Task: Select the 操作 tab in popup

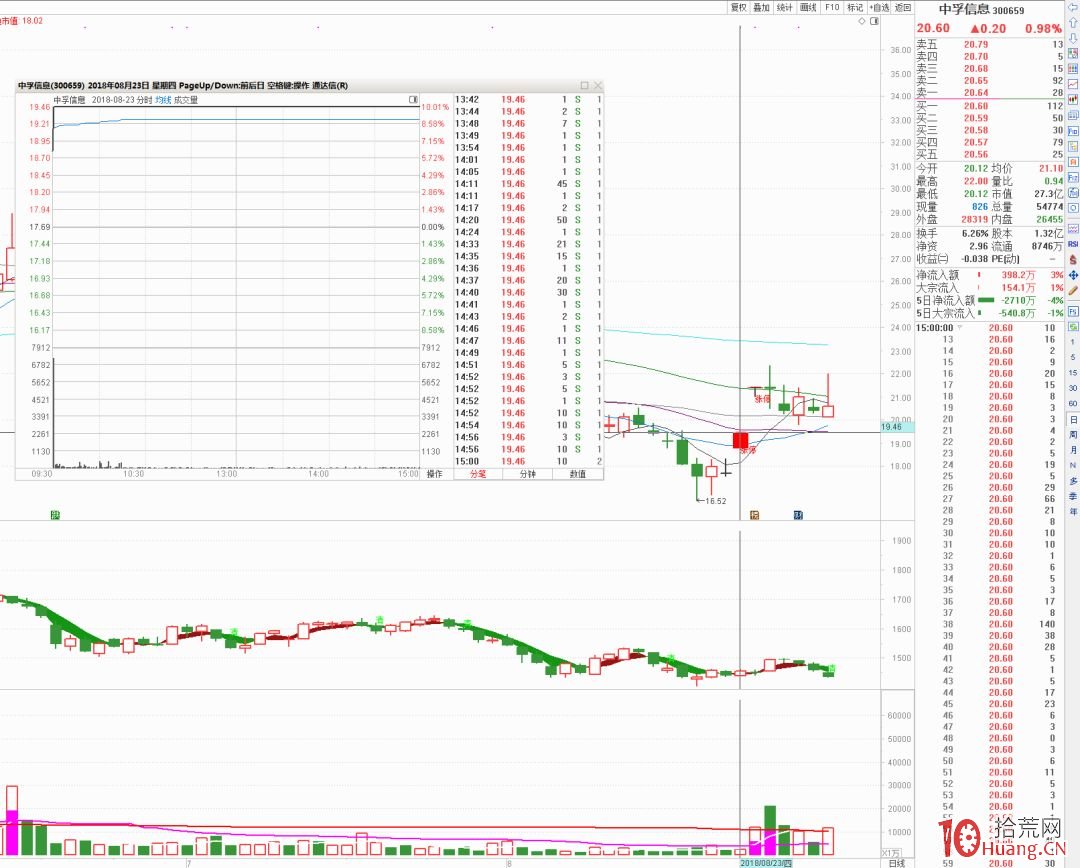Action: (x=435, y=474)
